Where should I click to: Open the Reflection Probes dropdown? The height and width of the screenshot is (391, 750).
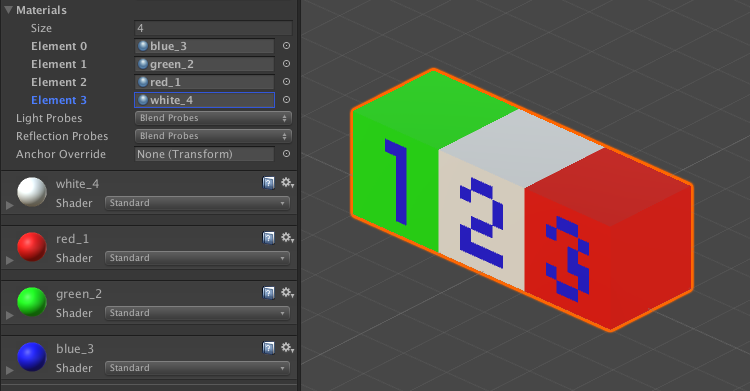(213, 136)
